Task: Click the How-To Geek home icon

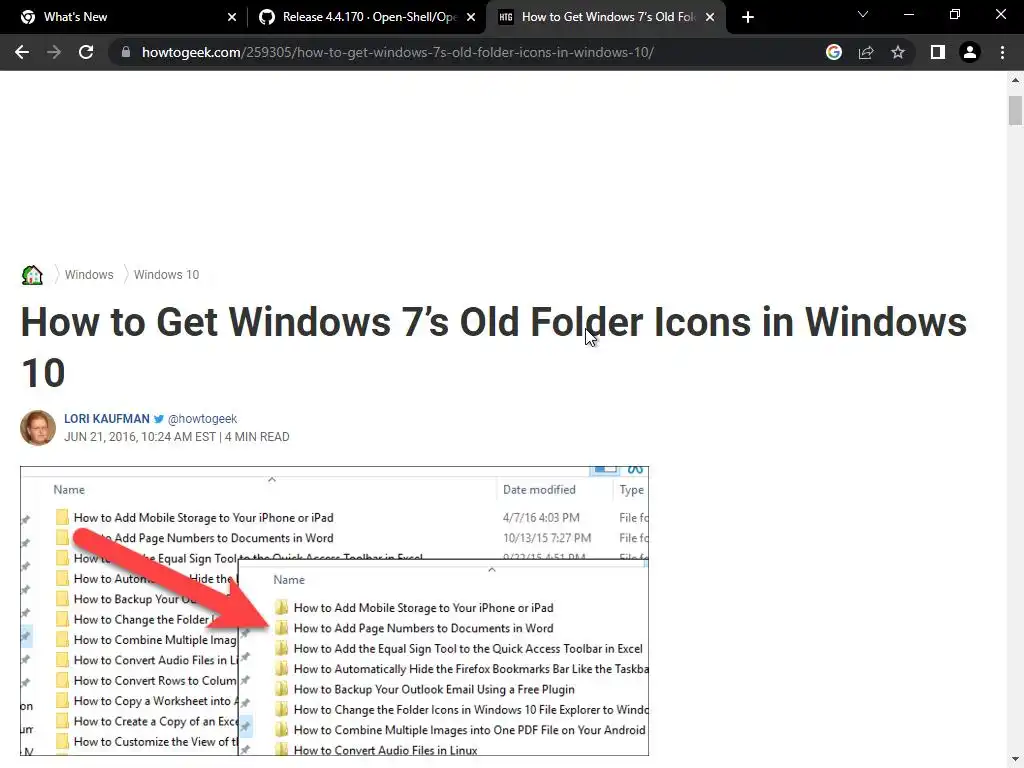Action: [32, 275]
